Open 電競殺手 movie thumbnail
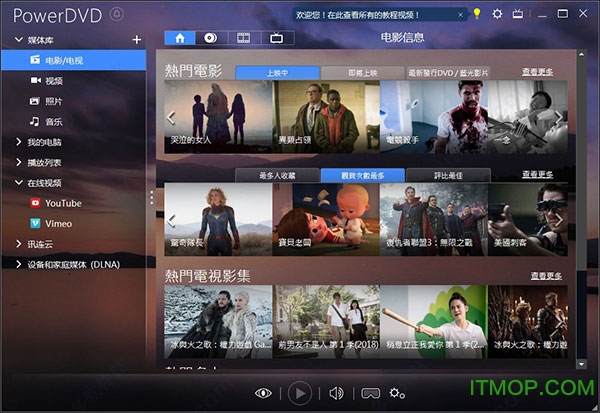This screenshot has height=413, width=600. [434, 117]
